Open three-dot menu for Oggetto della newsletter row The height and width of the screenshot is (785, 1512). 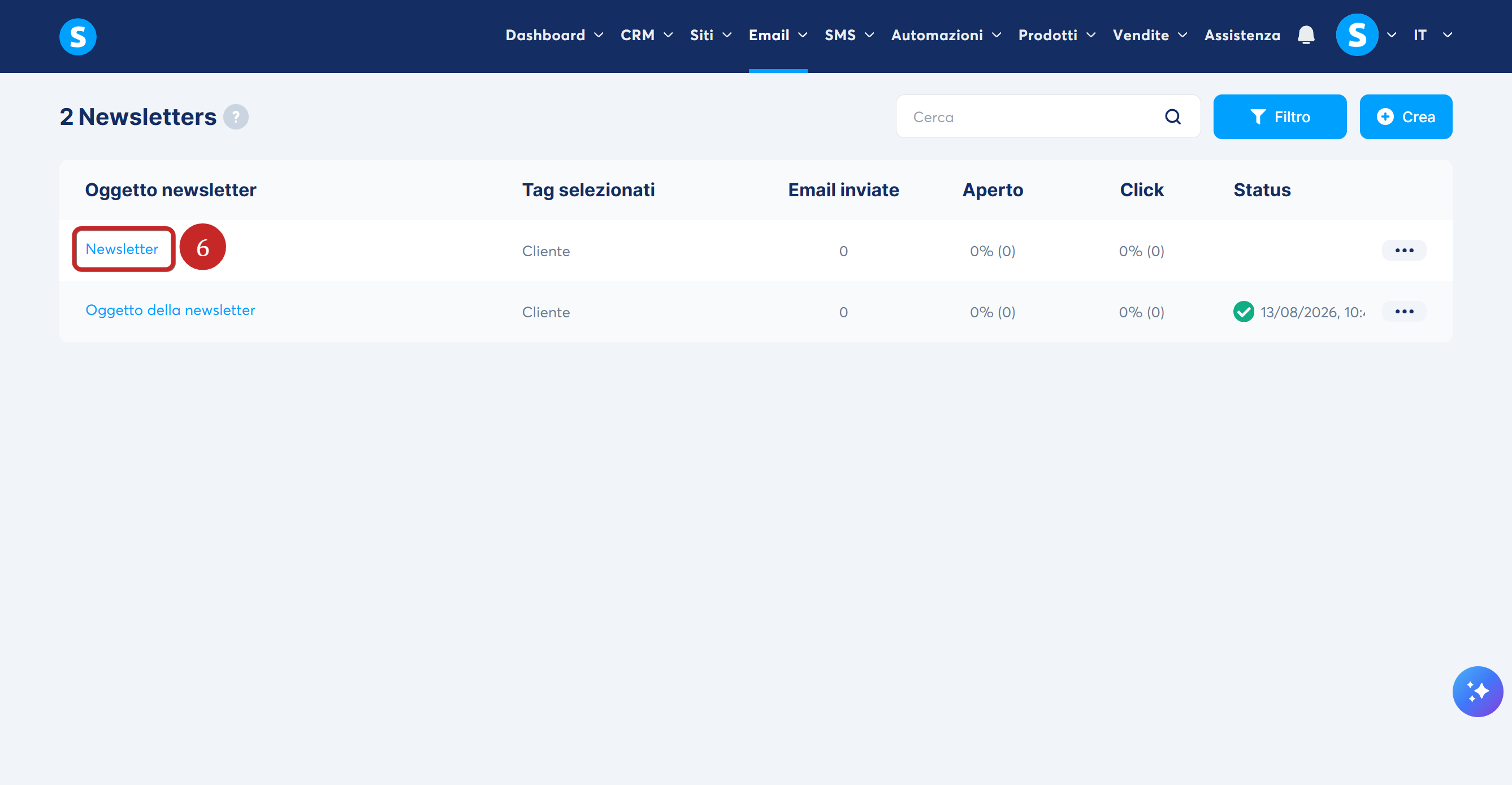pyautogui.click(x=1404, y=312)
